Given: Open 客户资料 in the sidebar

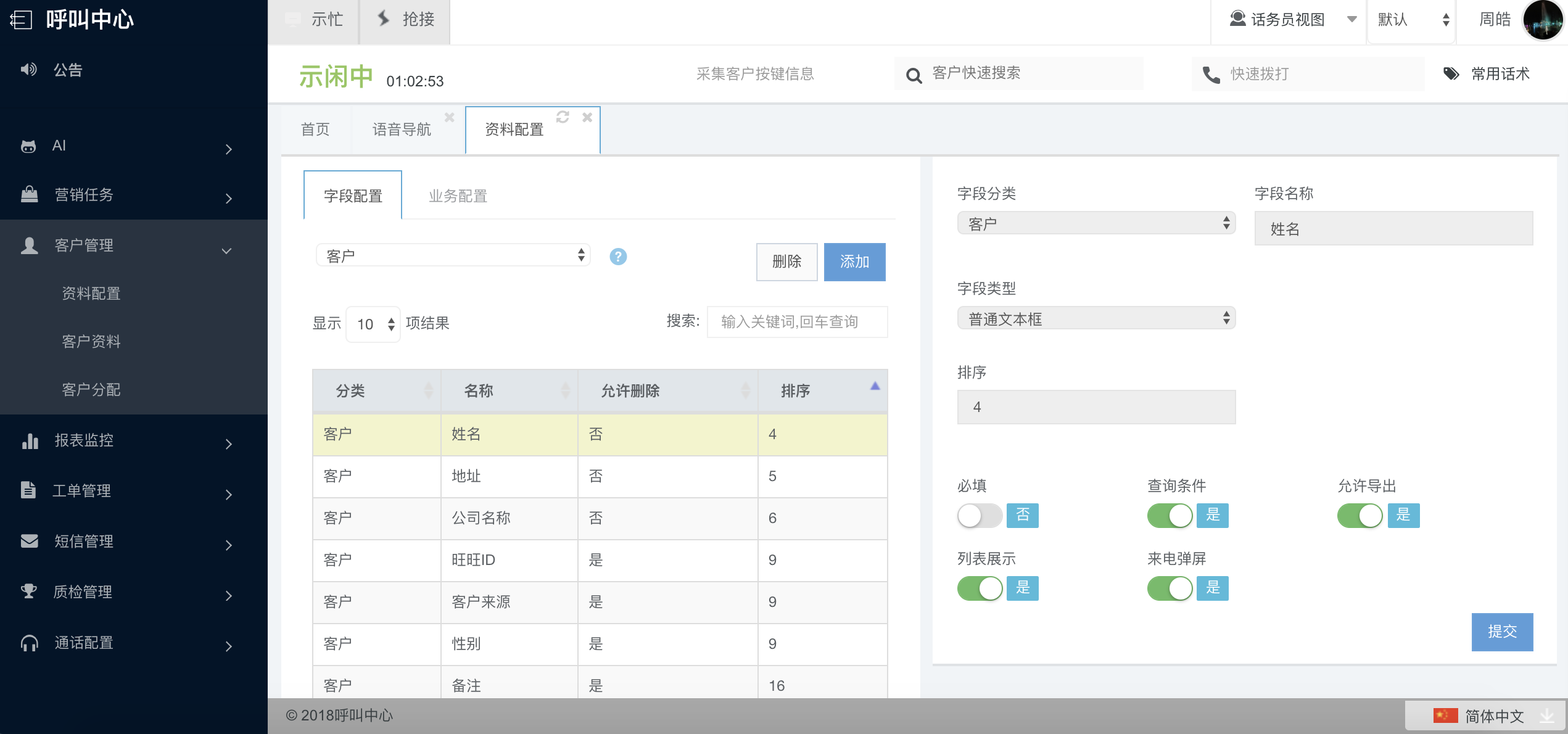Looking at the screenshot, I should [91, 342].
